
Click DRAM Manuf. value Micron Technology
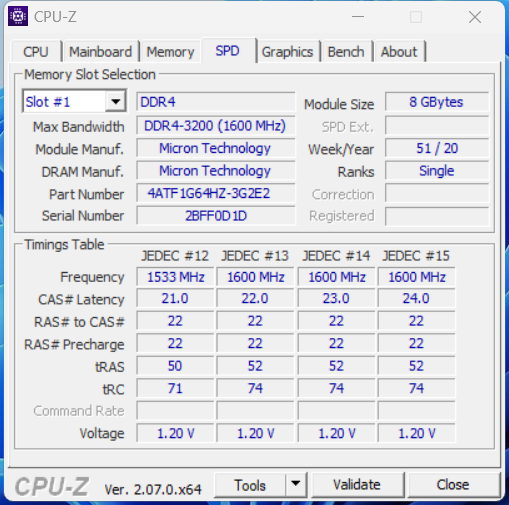(x=216, y=171)
